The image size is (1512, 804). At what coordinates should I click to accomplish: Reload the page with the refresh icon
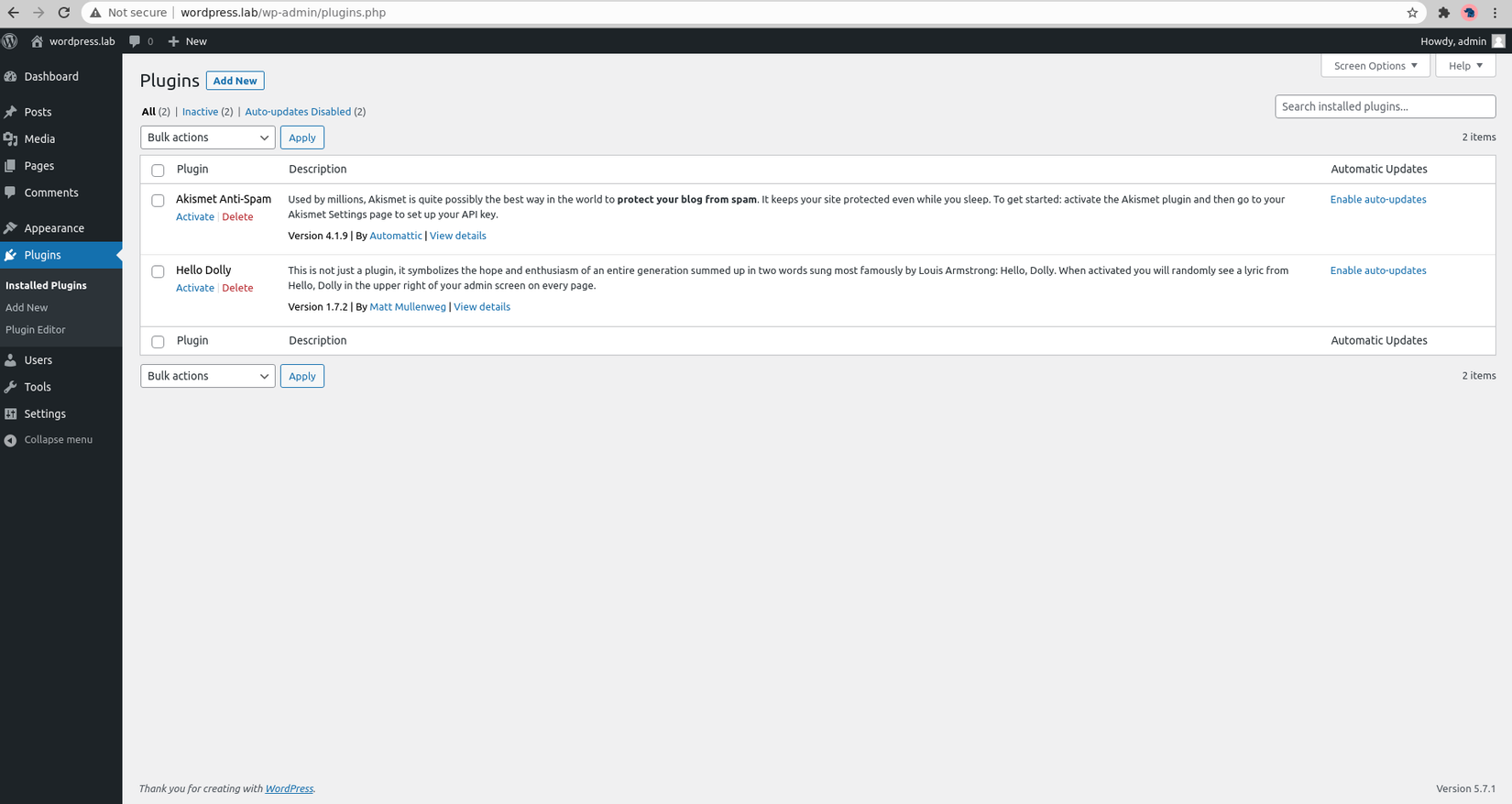click(64, 13)
